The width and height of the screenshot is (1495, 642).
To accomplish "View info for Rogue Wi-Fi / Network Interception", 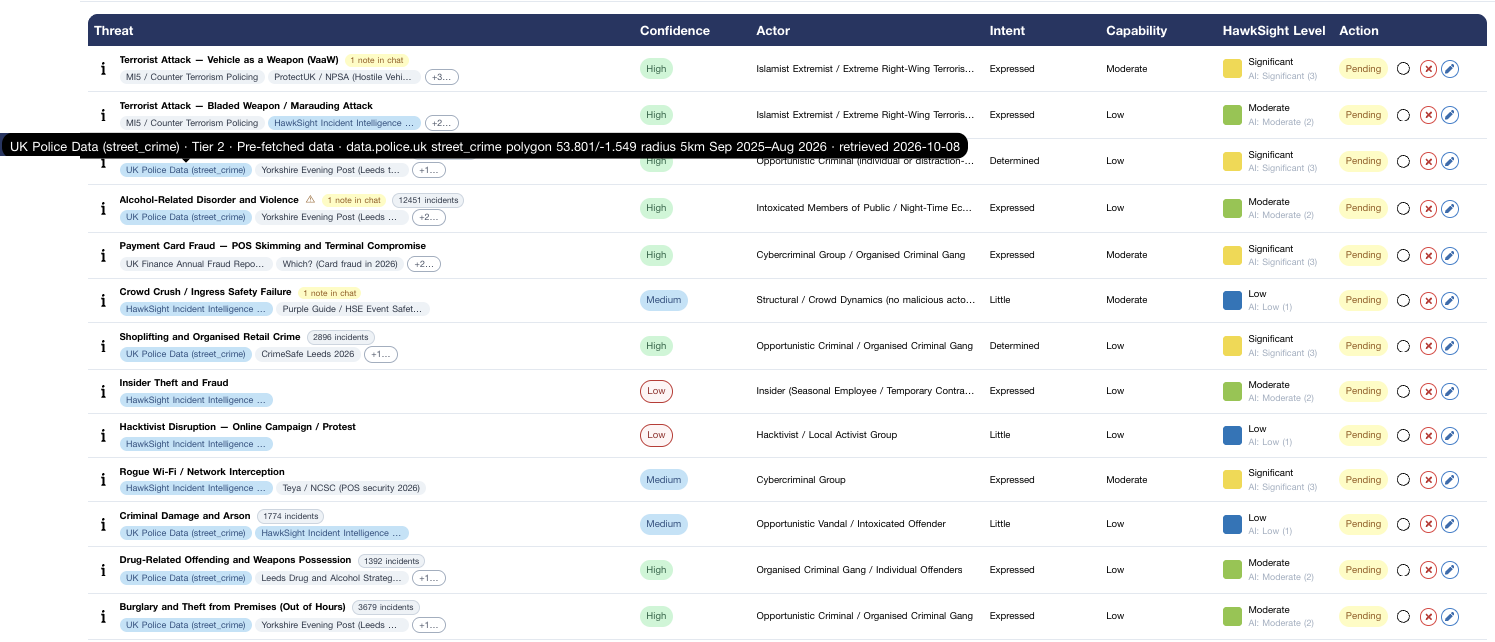I will click(103, 480).
